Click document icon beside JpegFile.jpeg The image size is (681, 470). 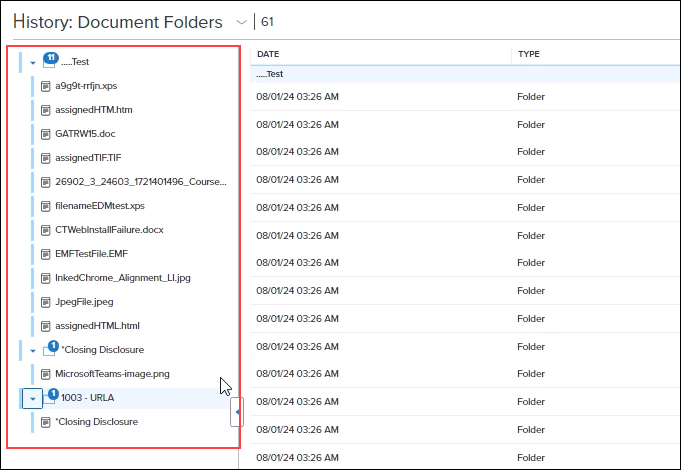[x=46, y=302]
